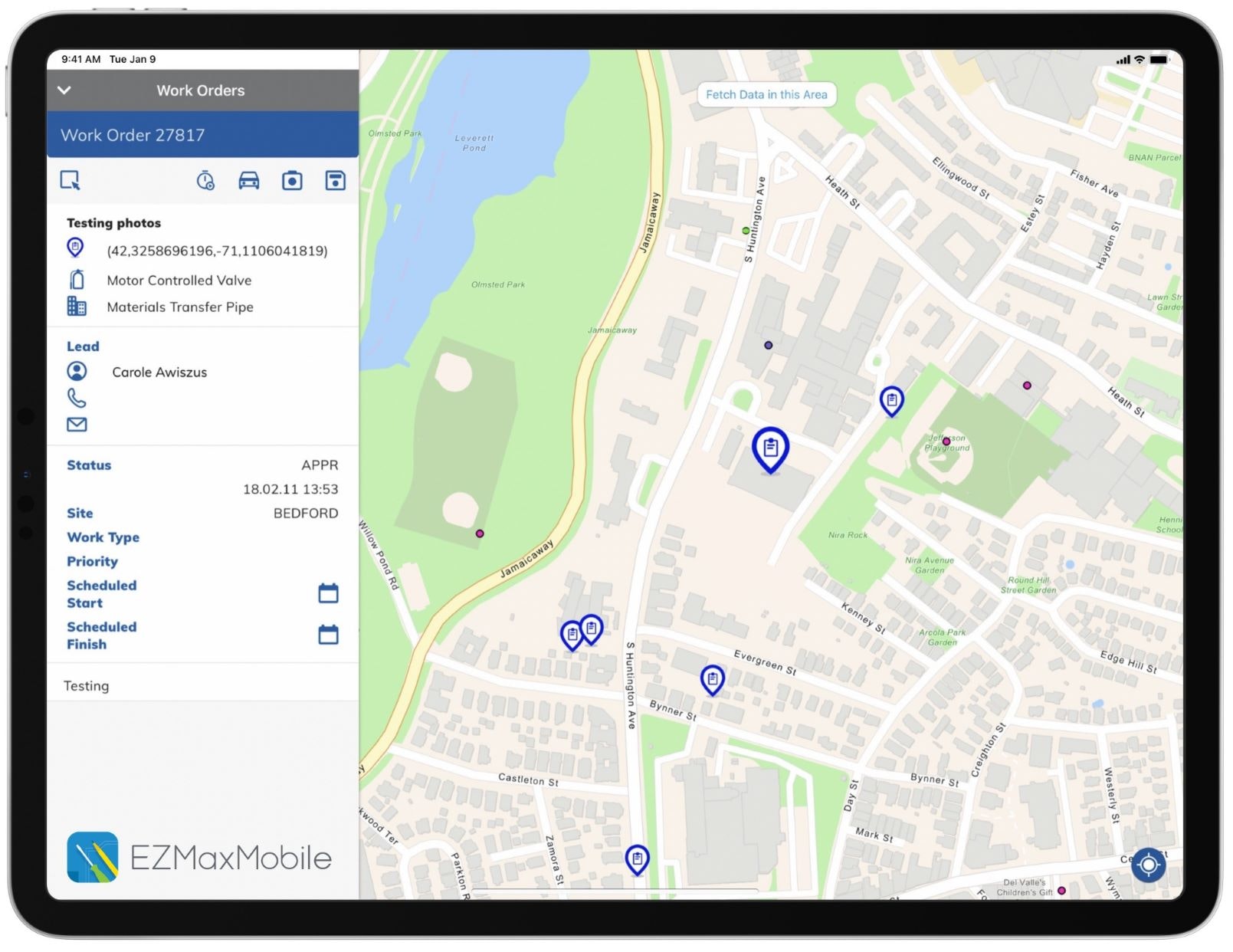
Task: Tap the location pin beside coordinates
Action: pos(75,248)
